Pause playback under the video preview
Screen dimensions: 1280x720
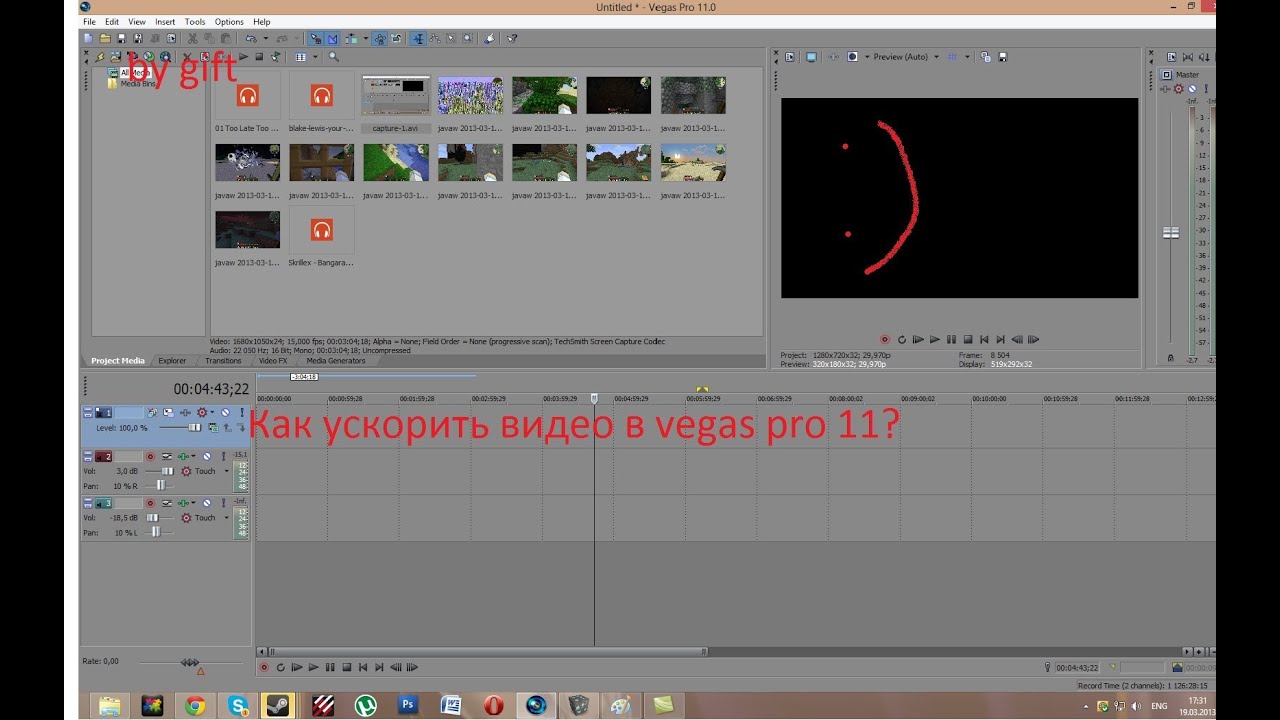click(951, 340)
